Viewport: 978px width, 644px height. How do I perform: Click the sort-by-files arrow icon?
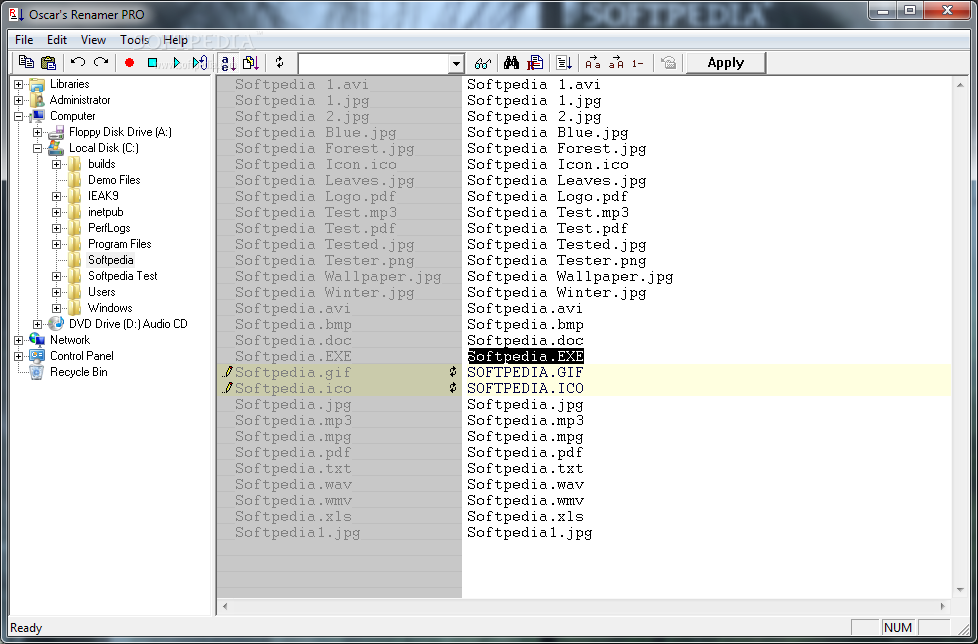point(251,62)
